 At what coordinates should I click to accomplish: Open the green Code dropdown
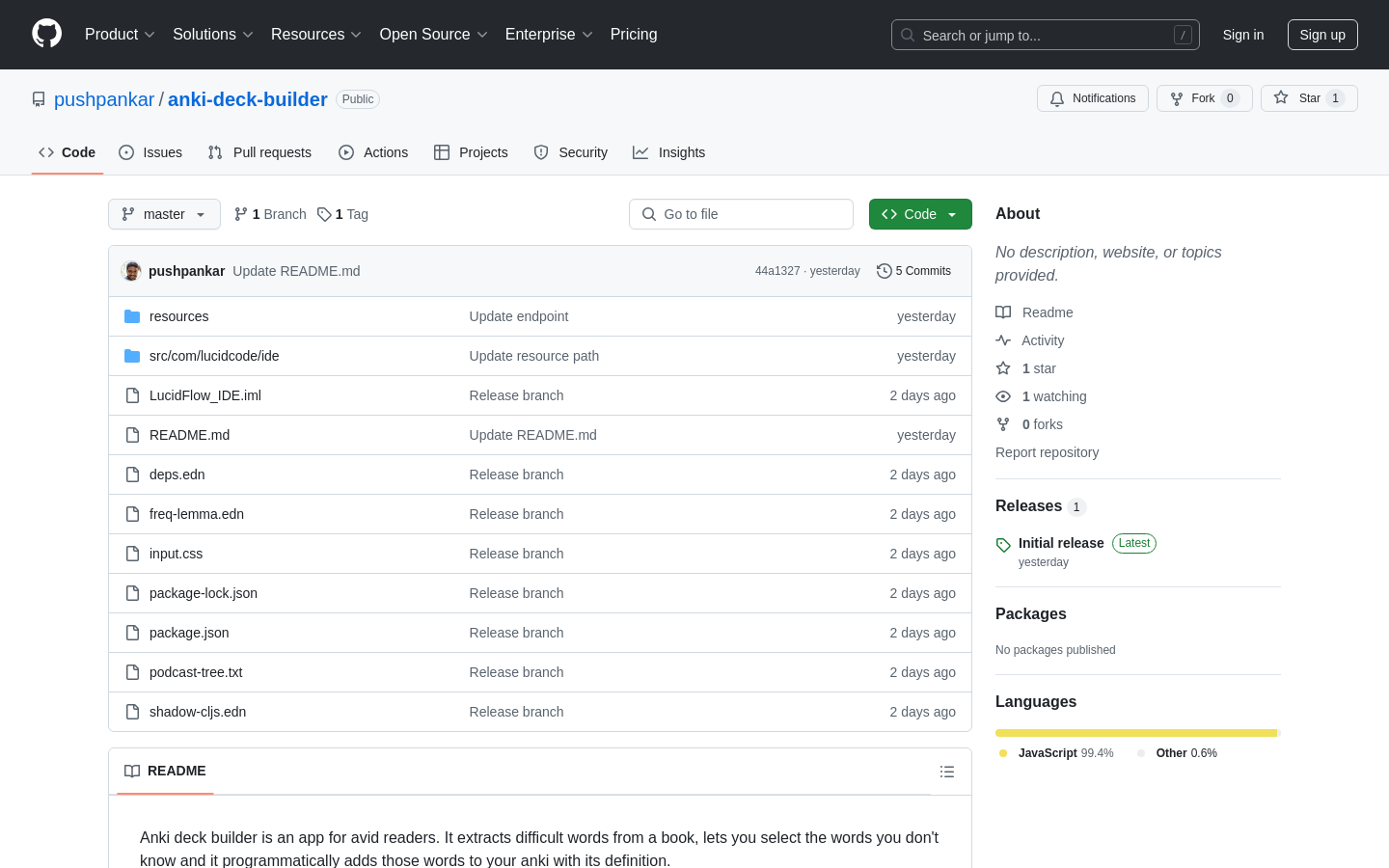(920, 214)
